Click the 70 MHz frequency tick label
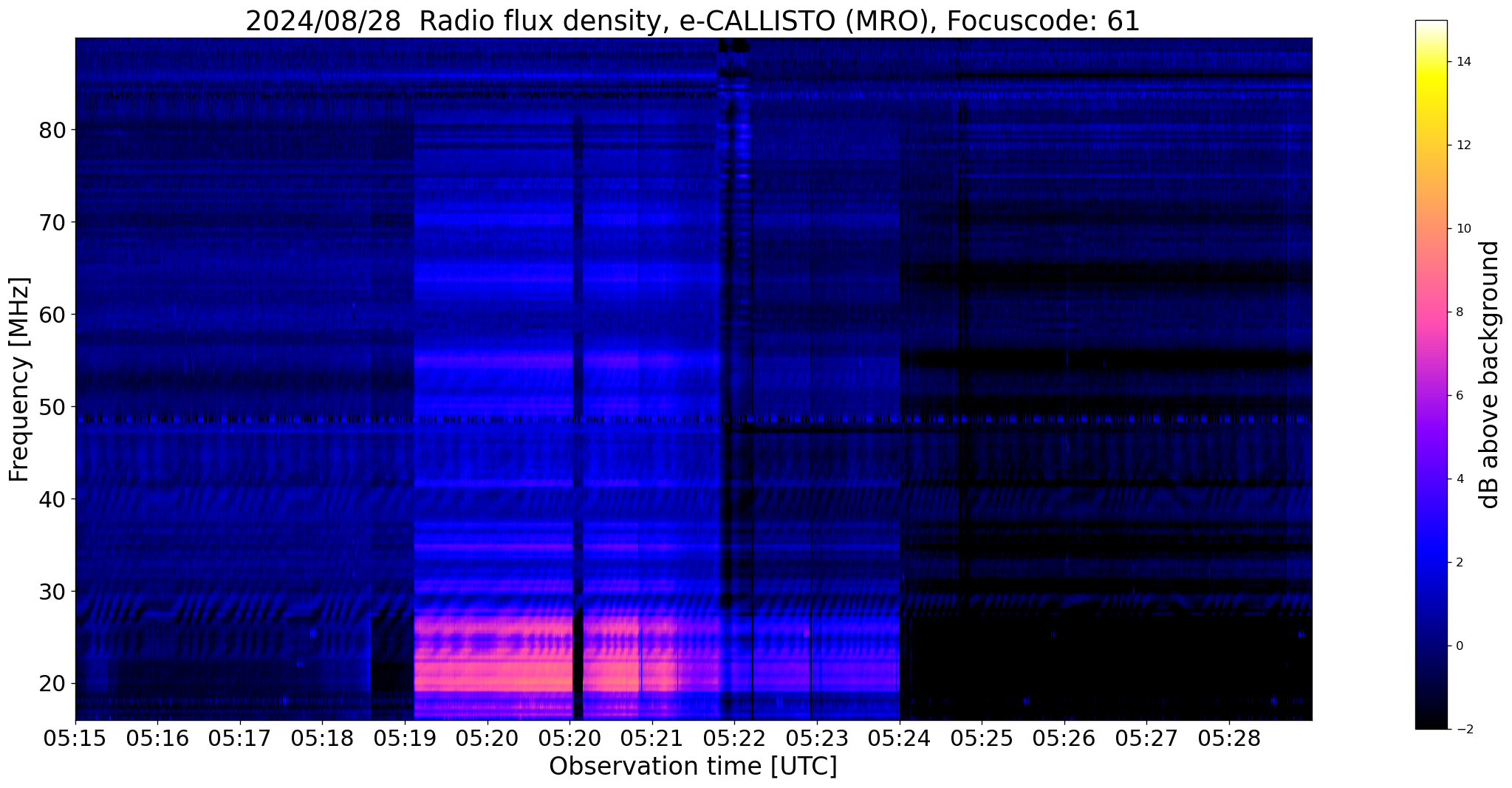This screenshot has width=1512, height=788. coord(52,222)
